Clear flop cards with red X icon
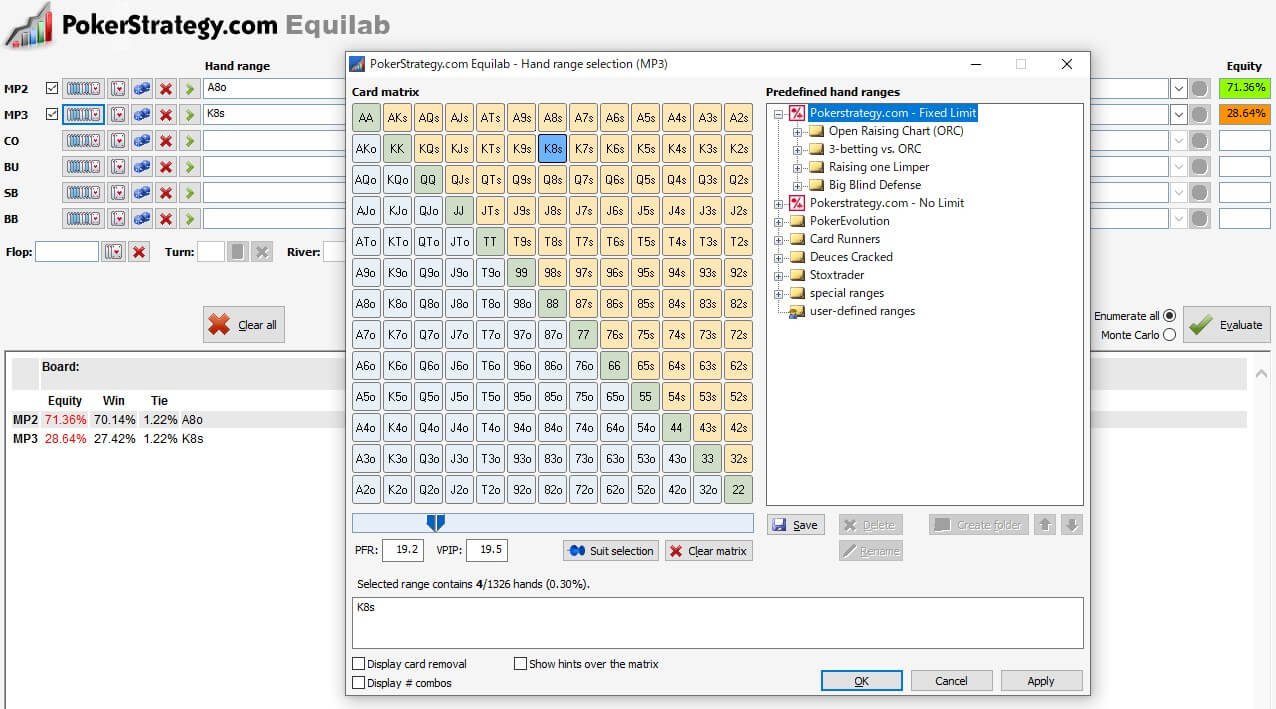Image resolution: width=1276 pixels, height=709 pixels. pos(139,252)
